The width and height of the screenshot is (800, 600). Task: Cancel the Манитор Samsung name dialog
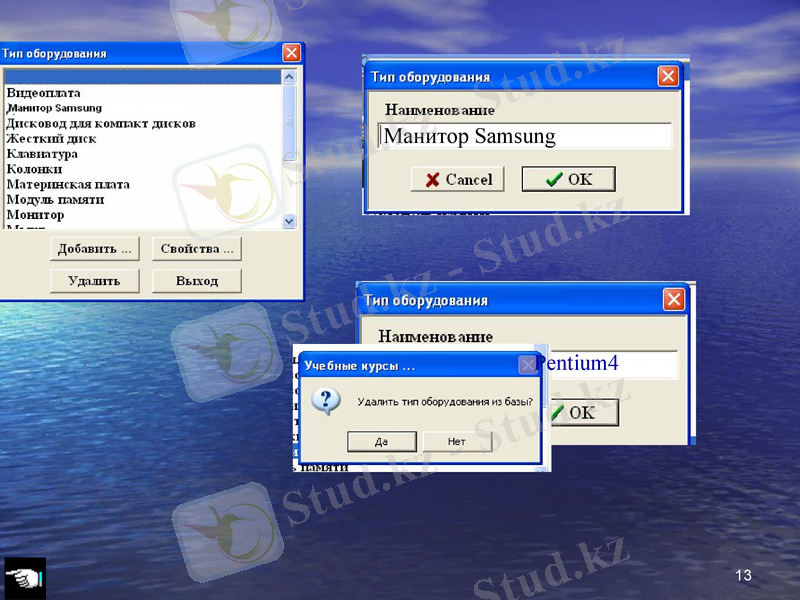click(458, 180)
